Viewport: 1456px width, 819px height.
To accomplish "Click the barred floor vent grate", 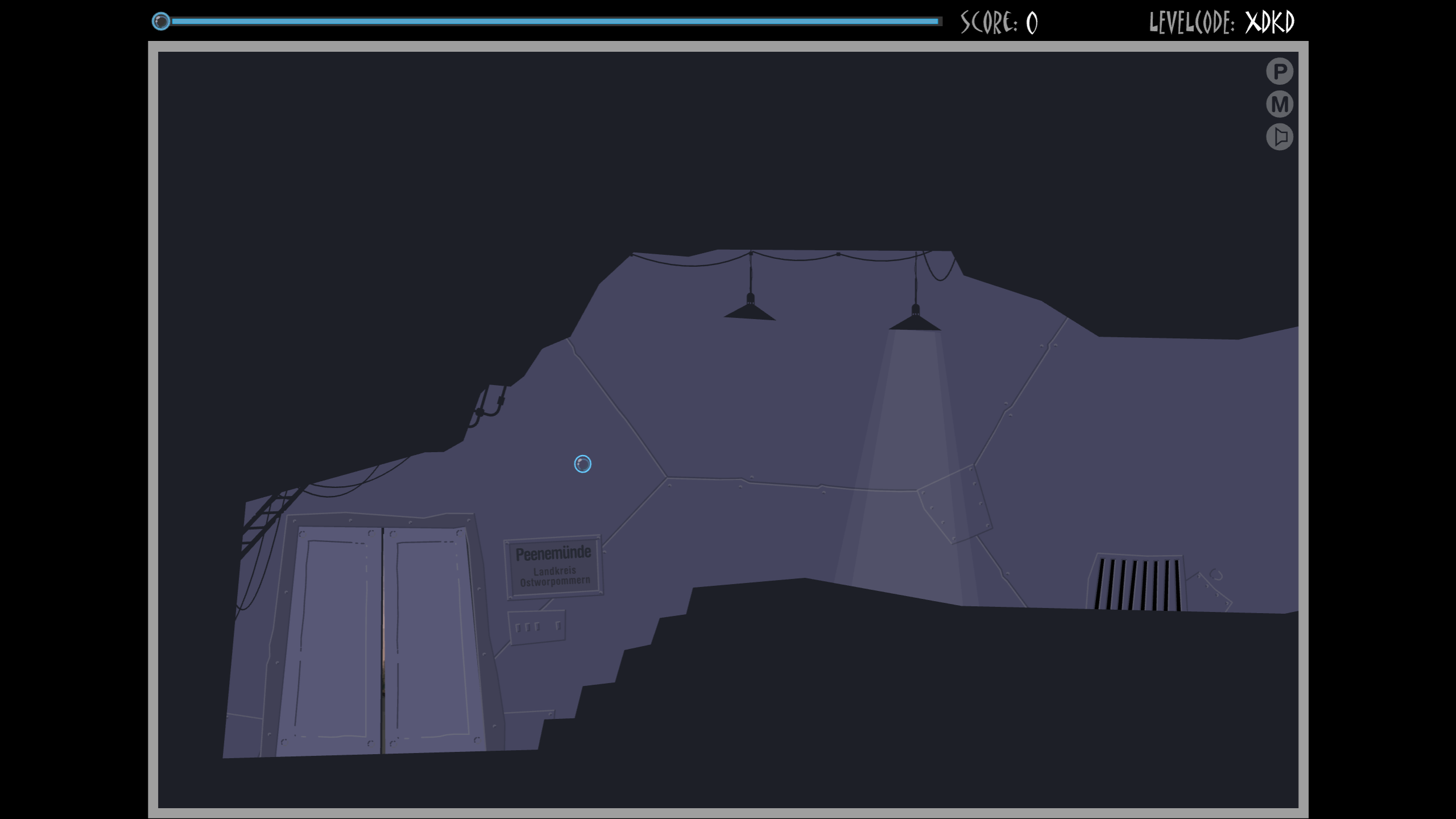I will point(1137,583).
